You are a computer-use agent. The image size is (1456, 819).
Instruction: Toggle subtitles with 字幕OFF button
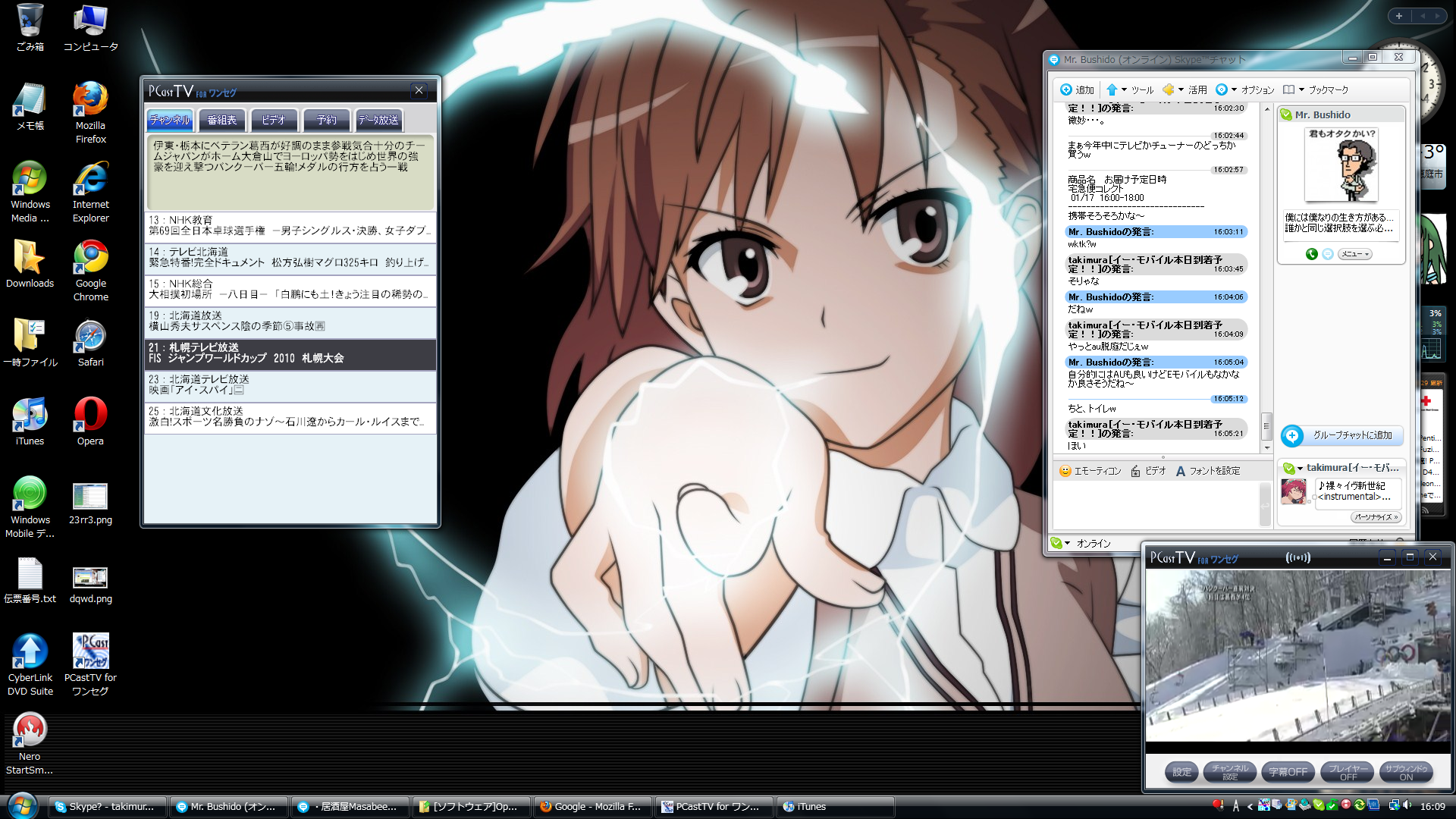(1288, 772)
